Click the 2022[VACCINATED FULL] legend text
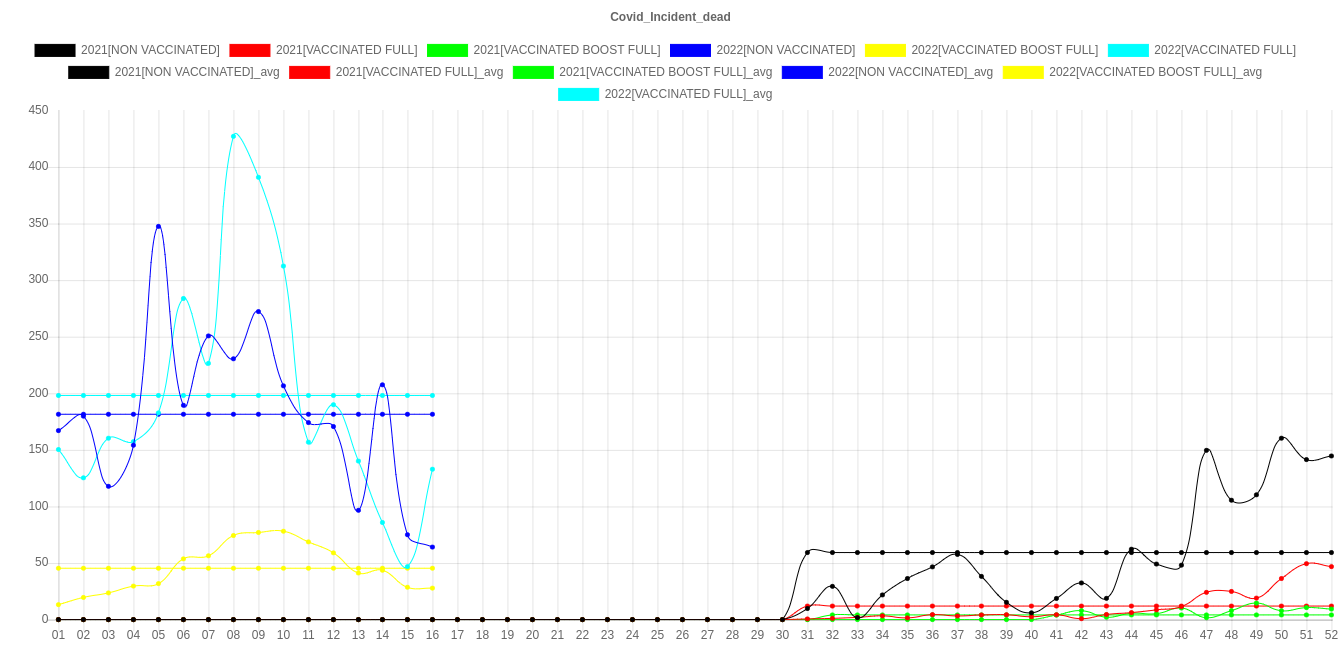The width and height of the screenshot is (1341, 670). [1224, 50]
